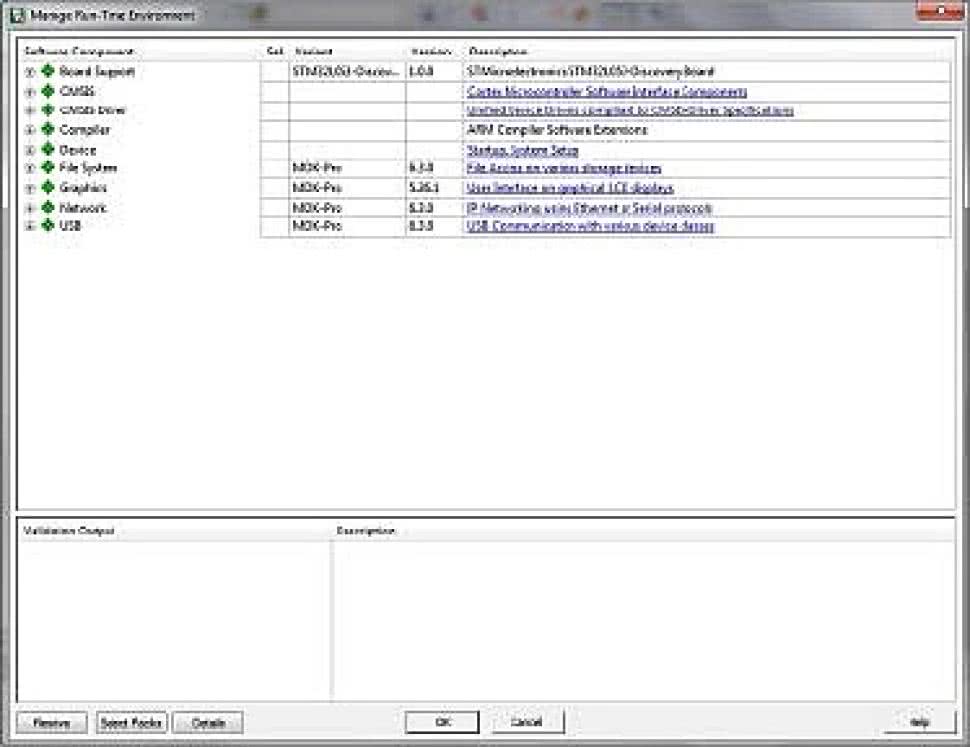Expand the USB component tree node
The width and height of the screenshot is (970, 747).
30,227
